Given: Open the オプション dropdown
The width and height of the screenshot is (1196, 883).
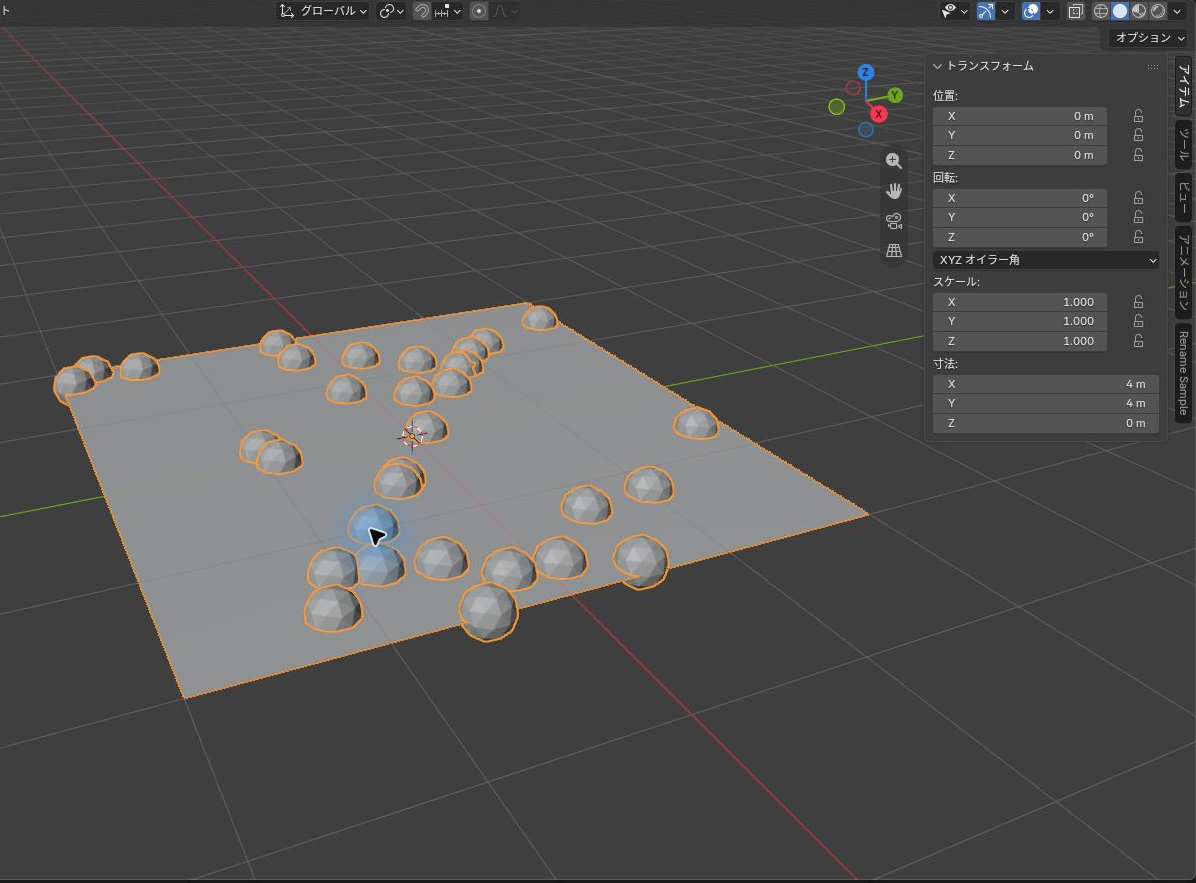Looking at the screenshot, I should pos(1148,37).
